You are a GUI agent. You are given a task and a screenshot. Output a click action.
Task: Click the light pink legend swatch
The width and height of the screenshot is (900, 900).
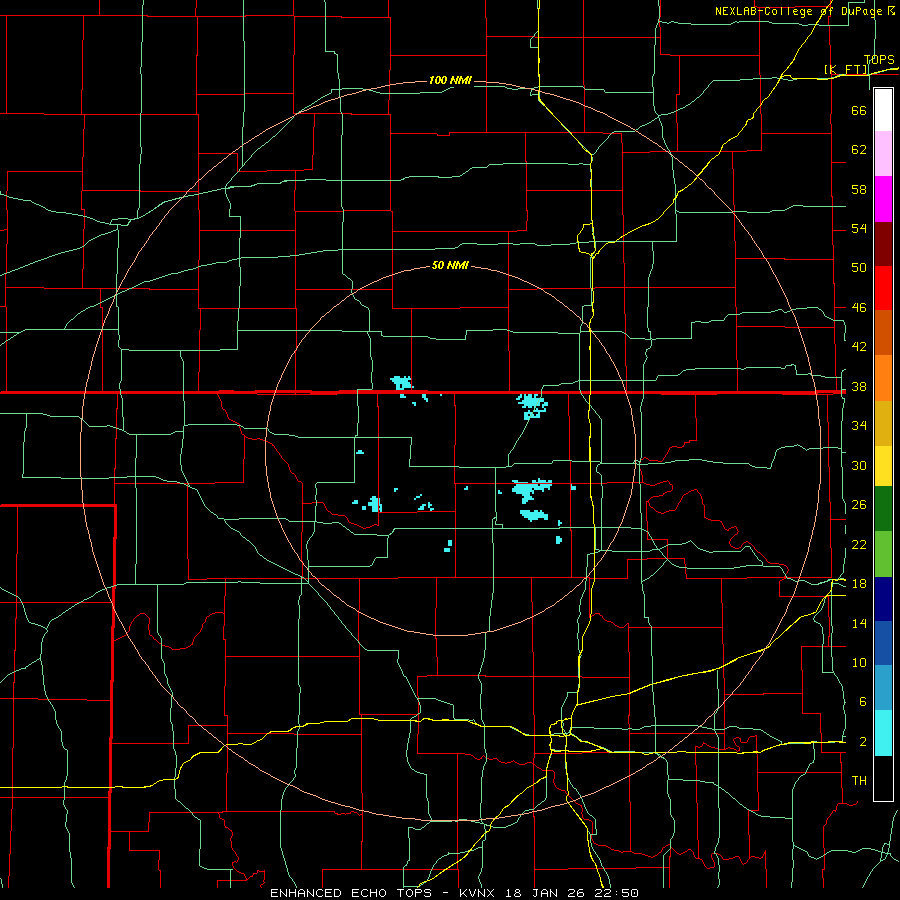883,154
